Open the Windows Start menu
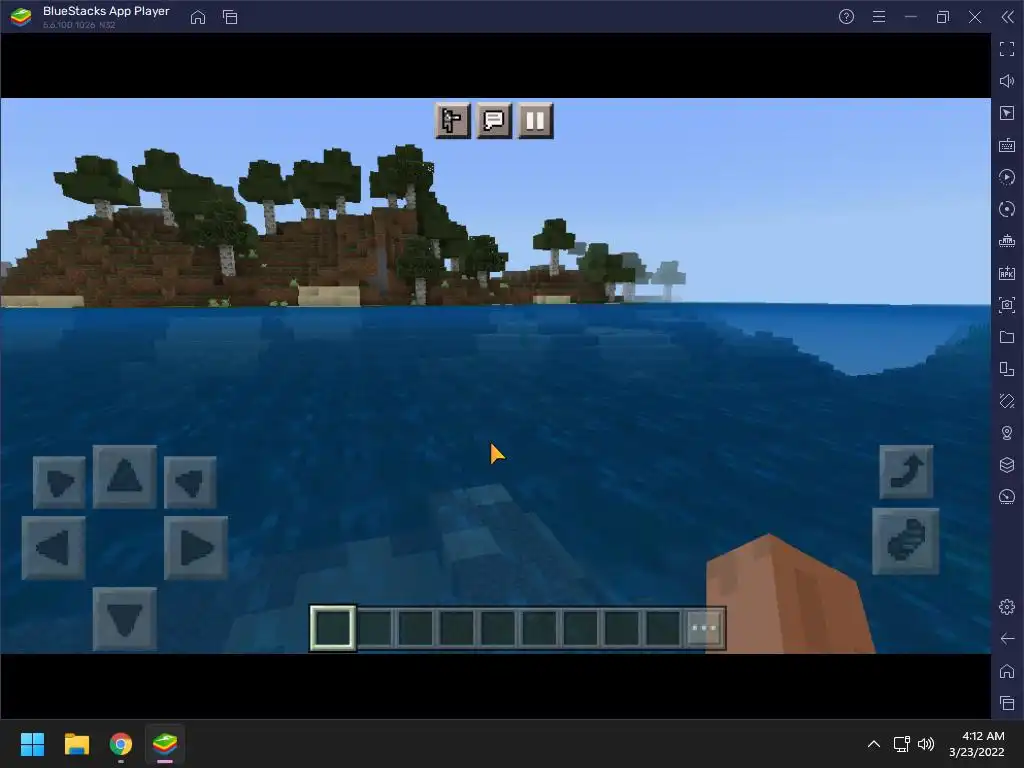The image size is (1024, 768). [32, 744]
